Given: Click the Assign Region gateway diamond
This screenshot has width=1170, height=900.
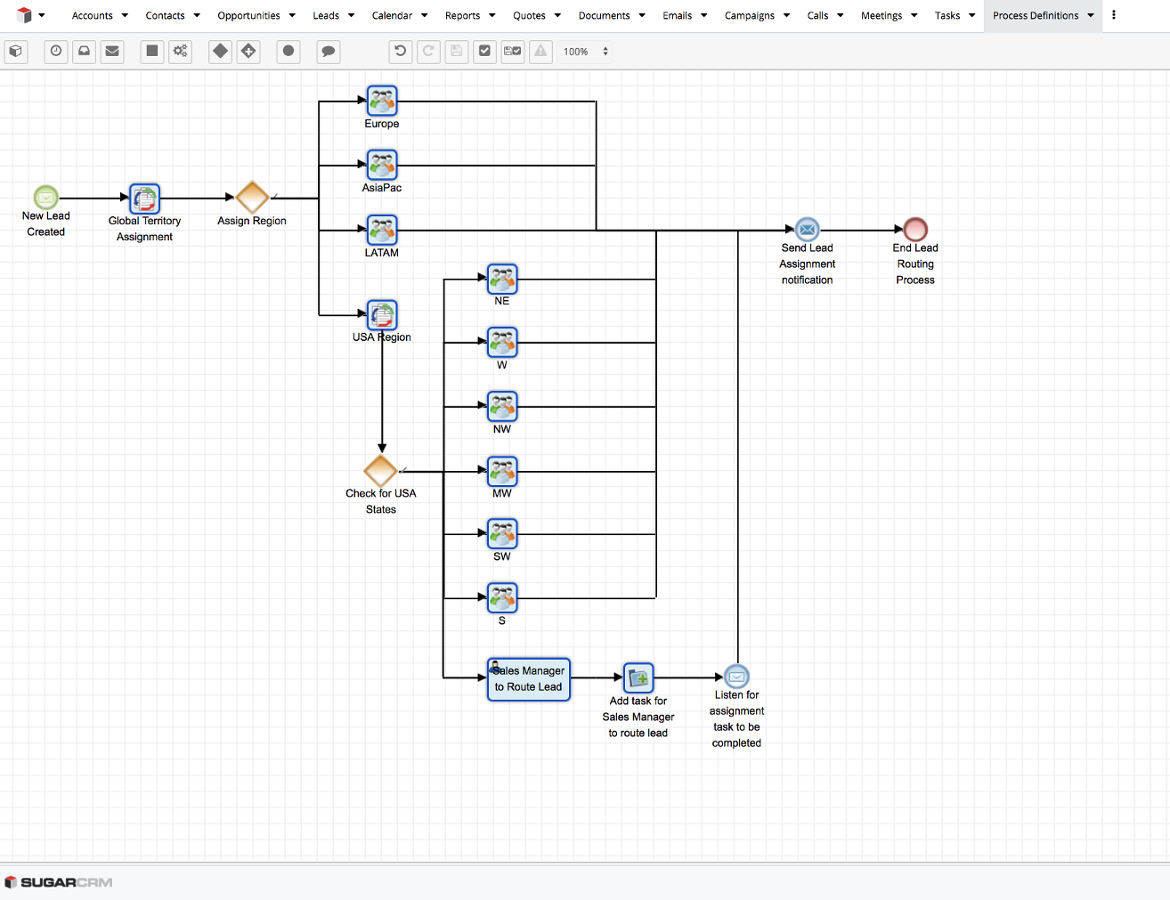Looking at the screenshot, I should [x=252, y=197].
